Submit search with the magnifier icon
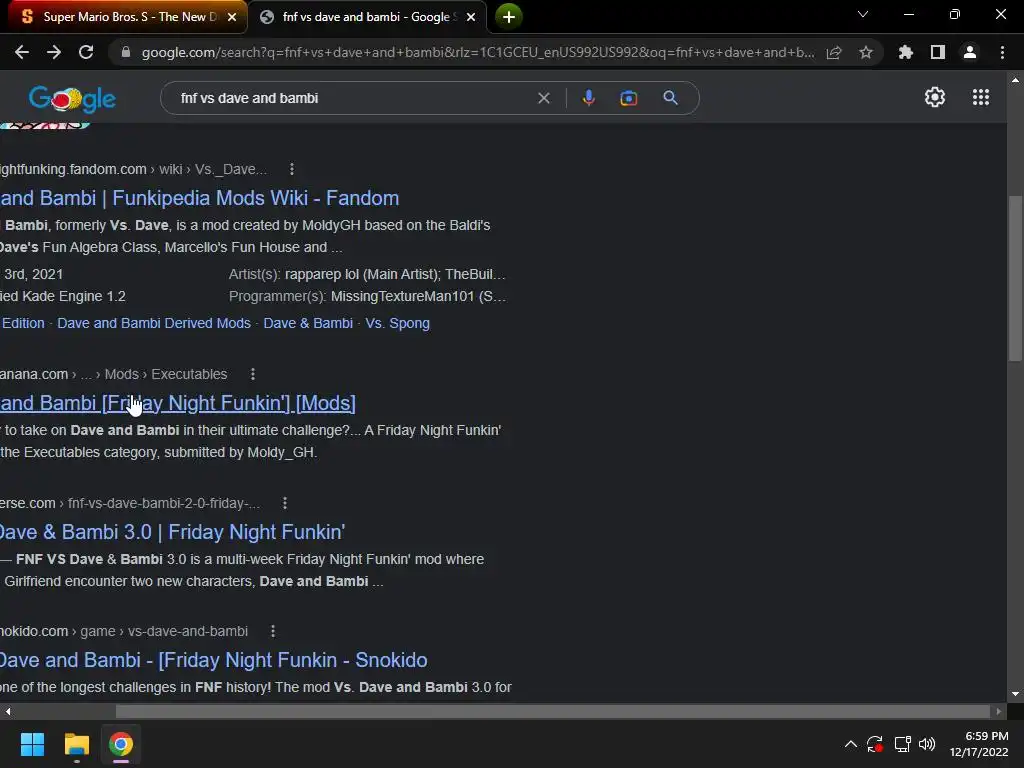 point(670,98)
